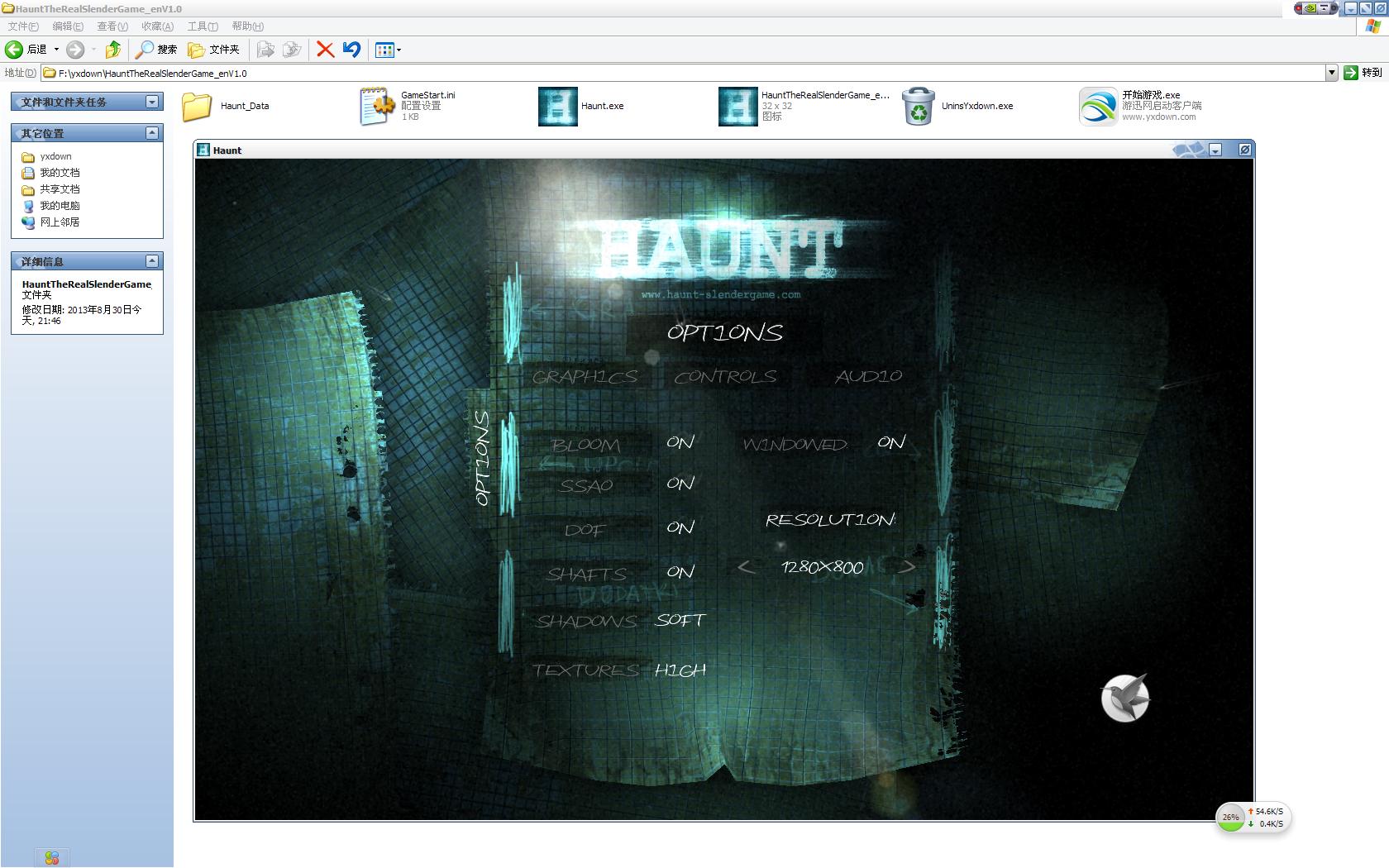This screenshot has width=1389, height=868.
Task: Select the UninsYxdown.exe recycle bin icon
Action: [x=918, y=107]
